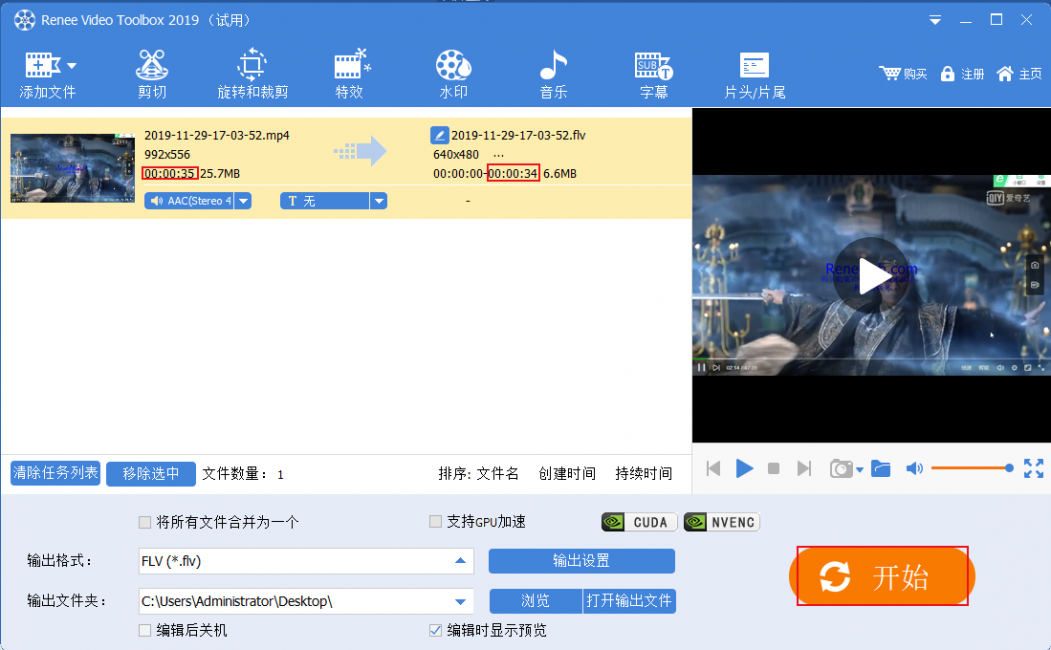The width and height of the screenshot is (1051, 650).
Task: Open the title bar dropdown menu icon
Action: coord(935,21)
